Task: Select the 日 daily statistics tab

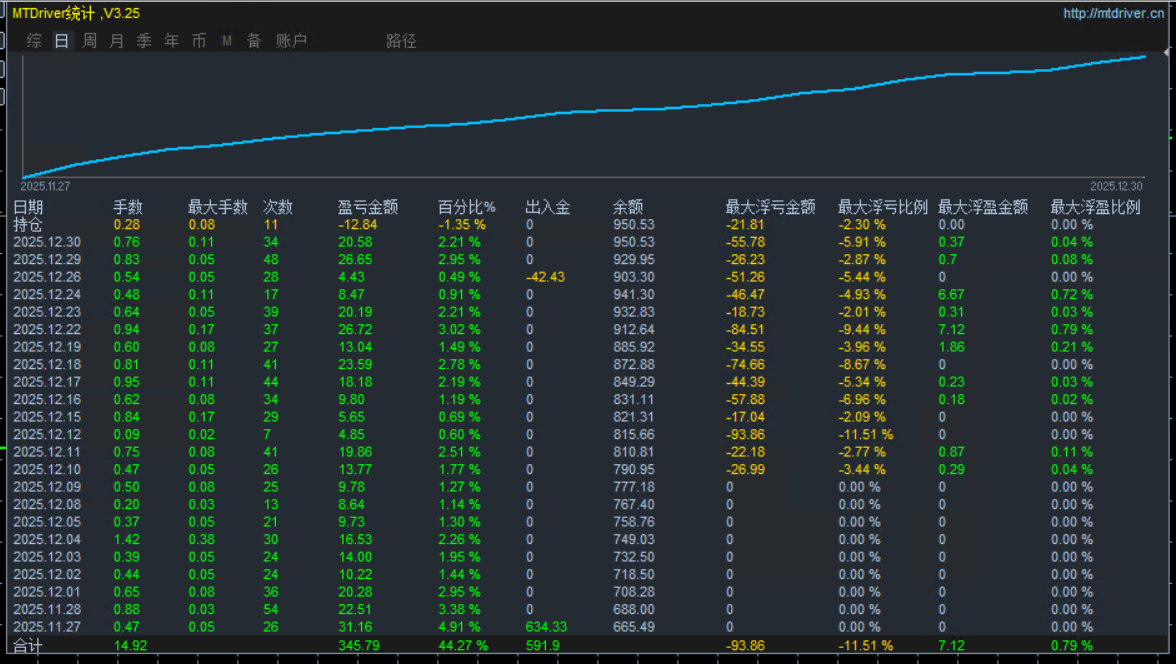Action: click(x=62, y=41)
